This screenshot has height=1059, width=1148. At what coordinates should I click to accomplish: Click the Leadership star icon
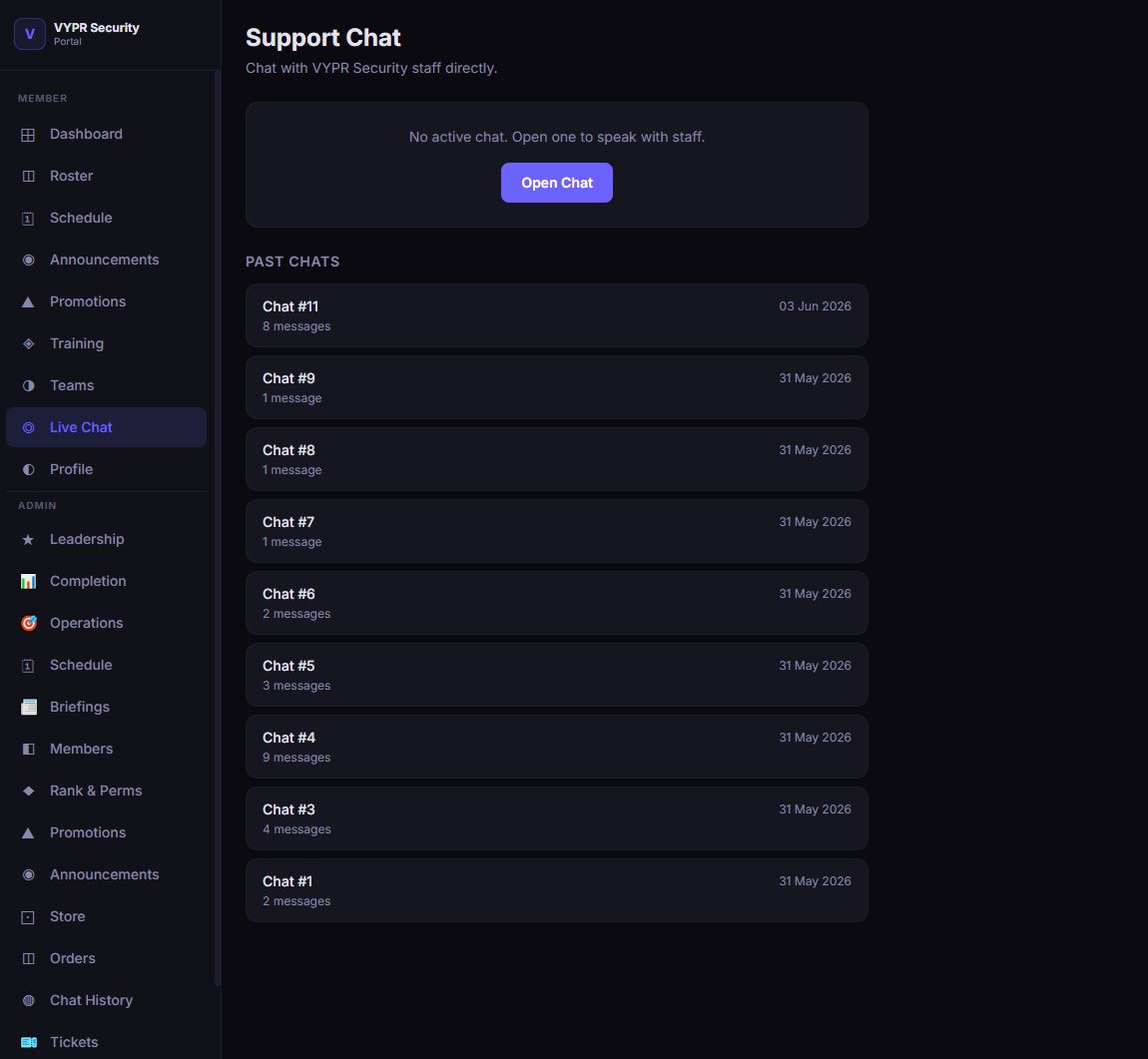(x=29, y=539)
